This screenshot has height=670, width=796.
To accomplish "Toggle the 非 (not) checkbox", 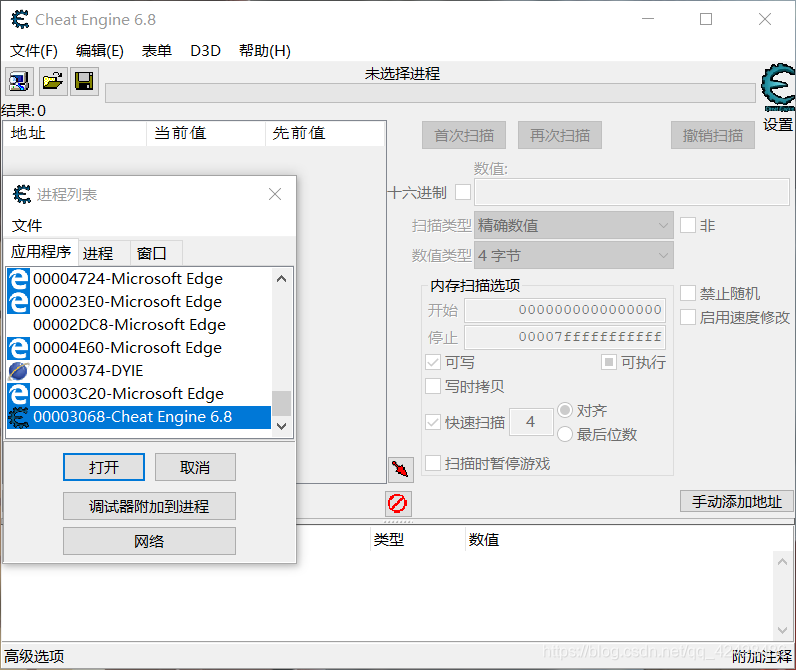I will click(x=688, y=225).
